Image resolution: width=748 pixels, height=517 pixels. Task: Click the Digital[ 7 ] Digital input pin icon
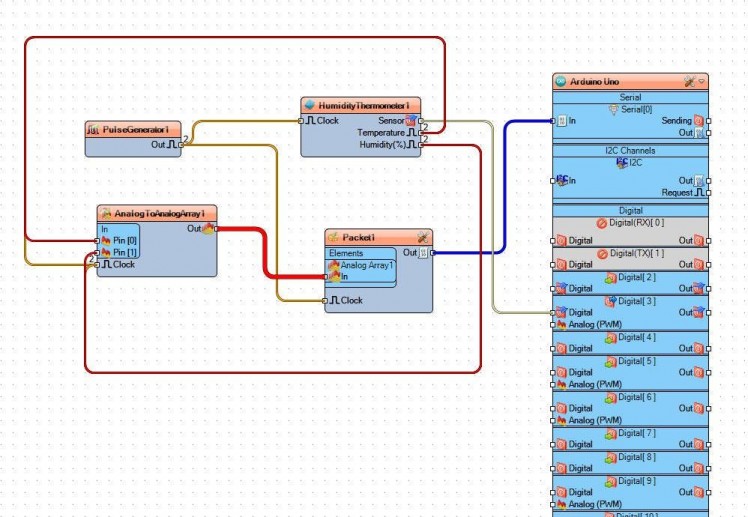point(561,445)
